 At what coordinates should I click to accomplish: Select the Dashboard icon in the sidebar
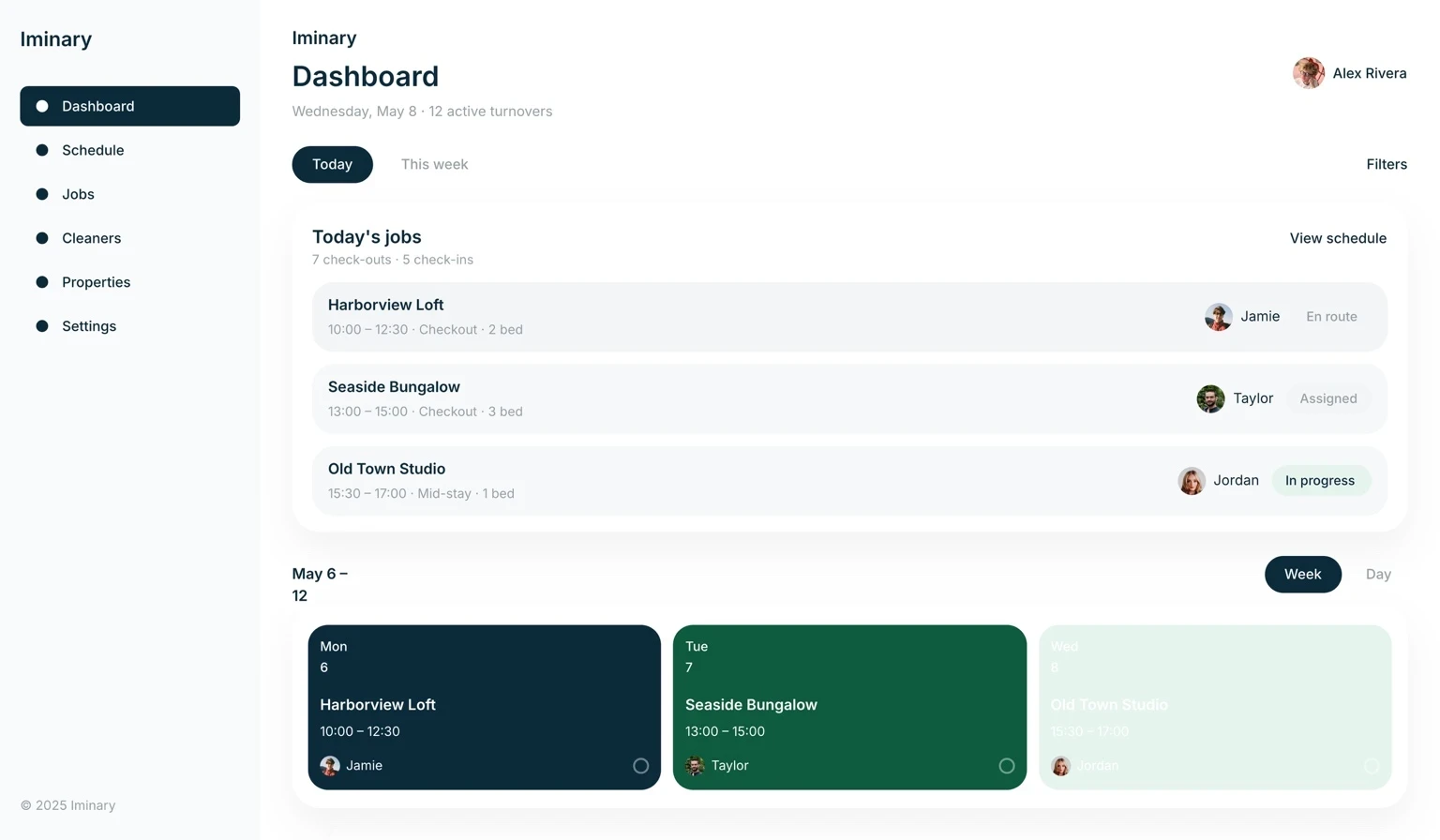click(41, 106)
